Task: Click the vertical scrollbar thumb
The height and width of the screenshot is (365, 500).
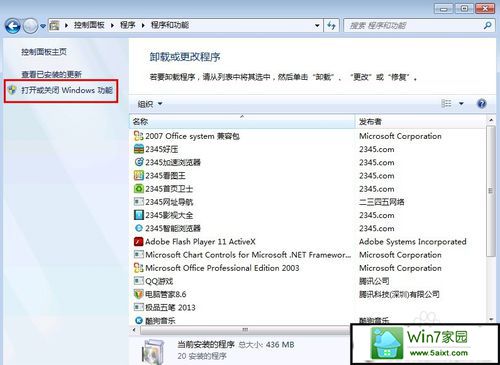Action: 490,191
